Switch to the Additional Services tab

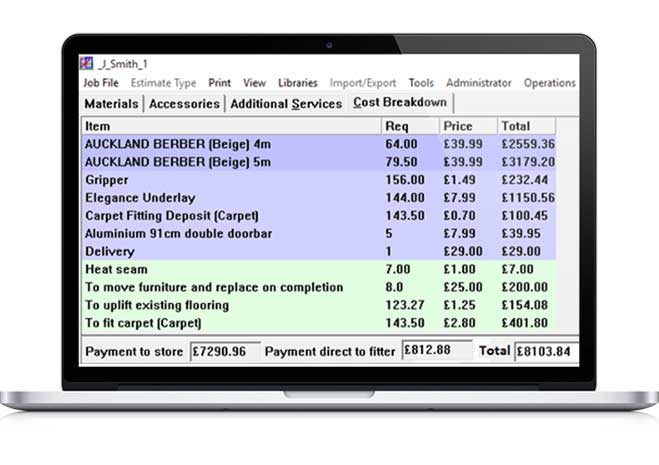[285, 104]
